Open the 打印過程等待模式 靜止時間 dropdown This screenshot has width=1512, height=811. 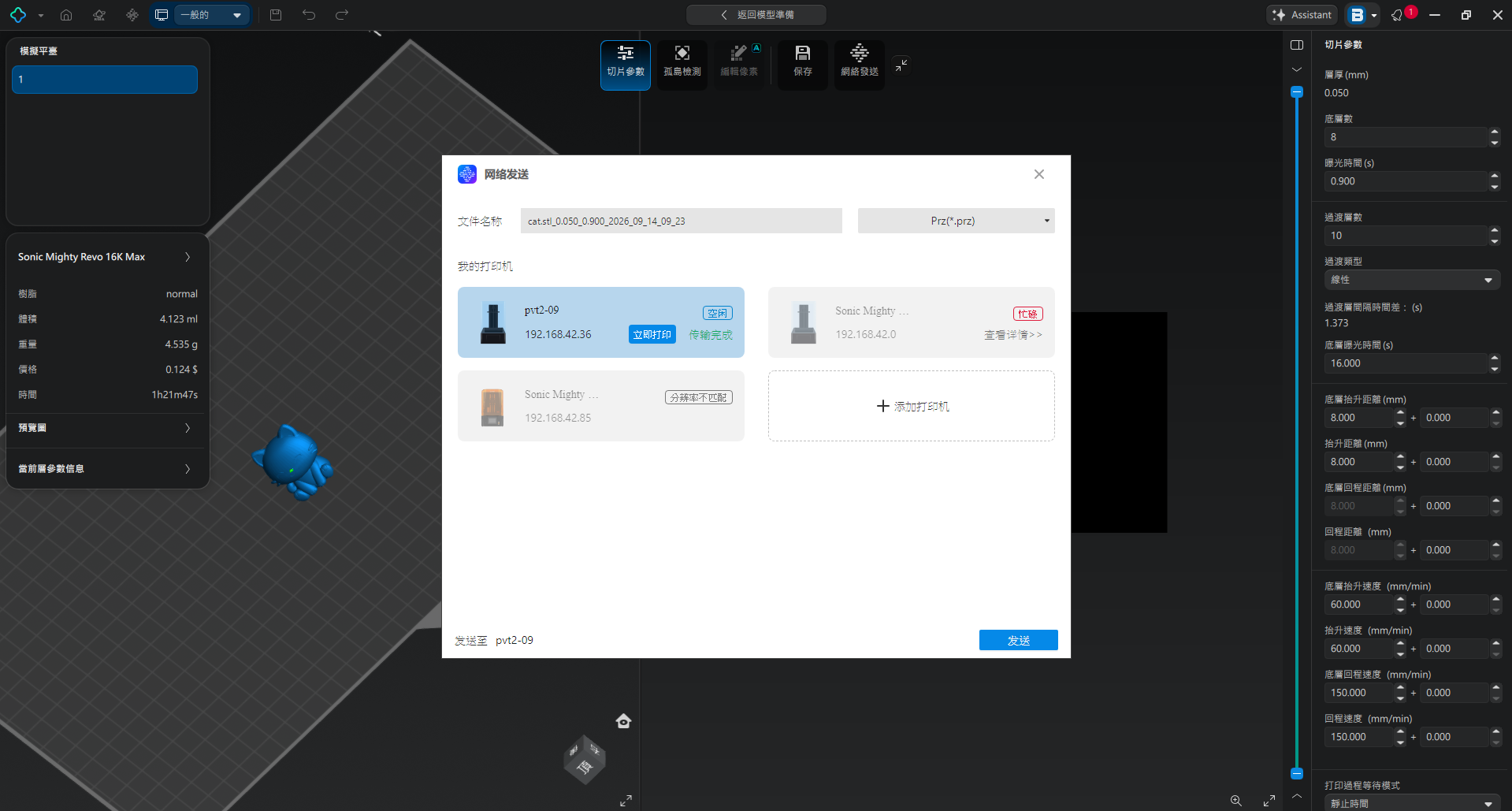[1411, 803]
